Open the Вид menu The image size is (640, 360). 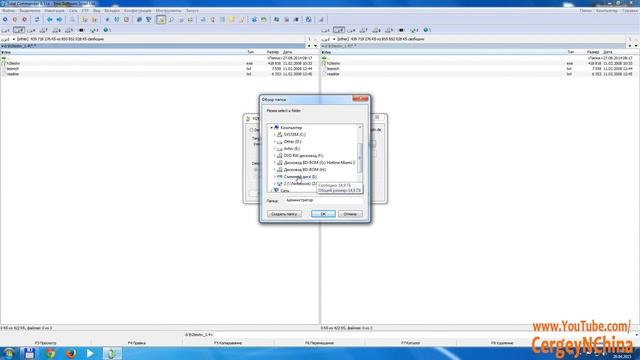97,11
